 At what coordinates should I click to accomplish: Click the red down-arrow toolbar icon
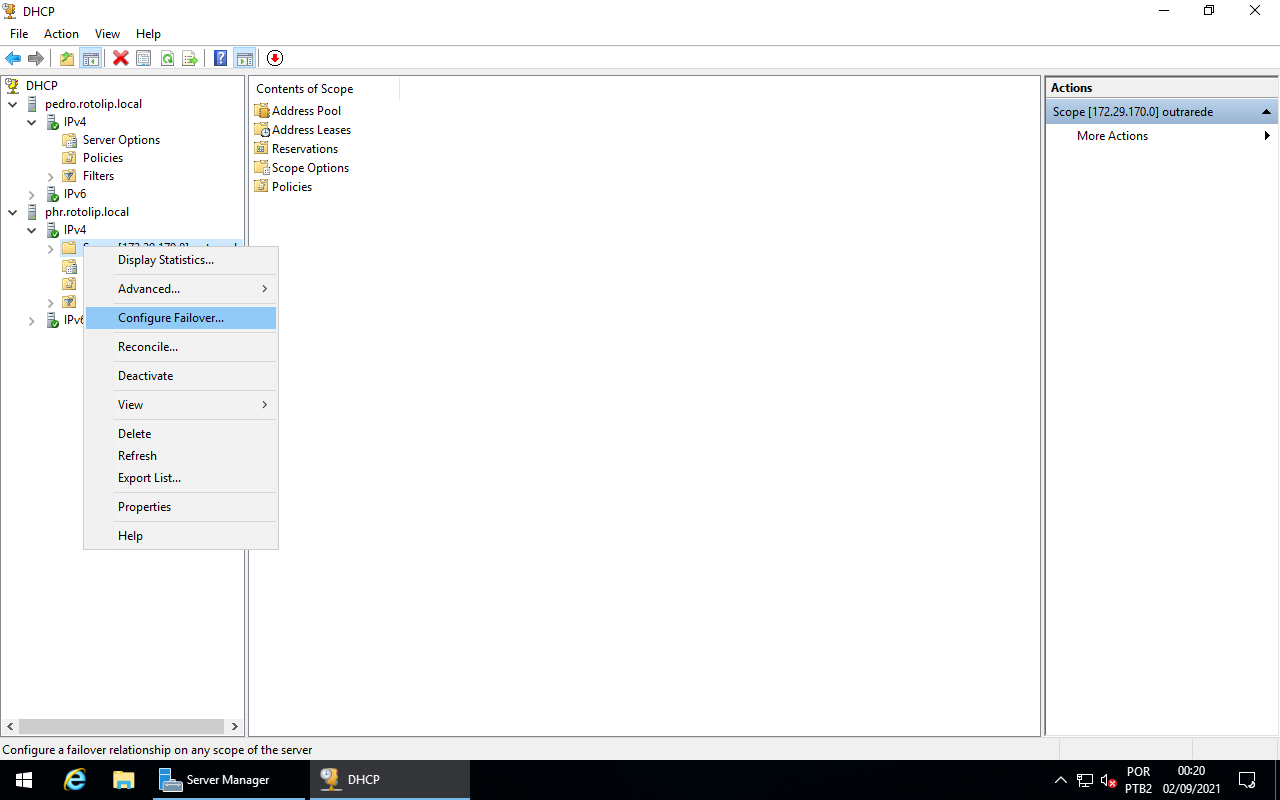point(274,58)
